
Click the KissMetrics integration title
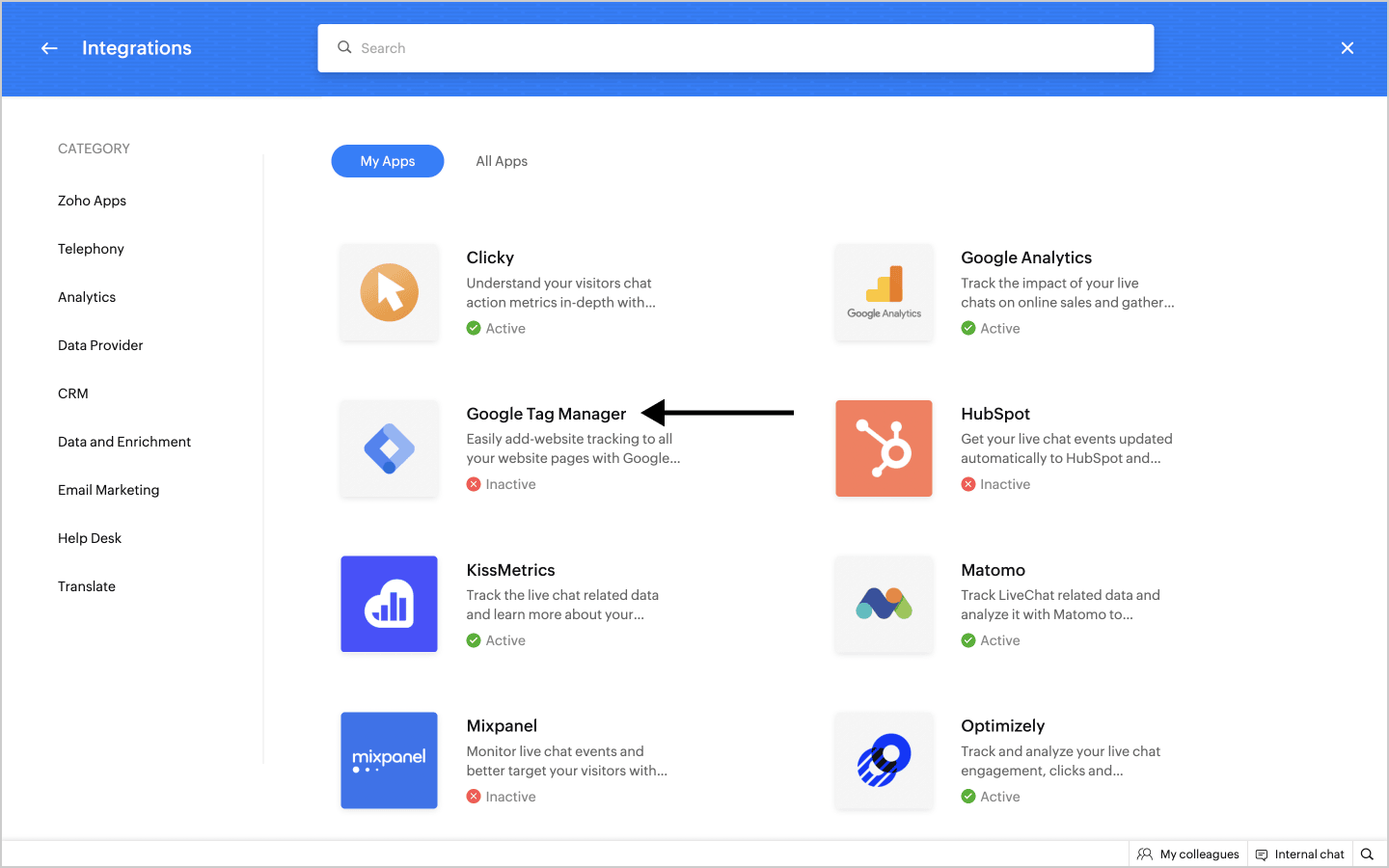tap(510, 570)
